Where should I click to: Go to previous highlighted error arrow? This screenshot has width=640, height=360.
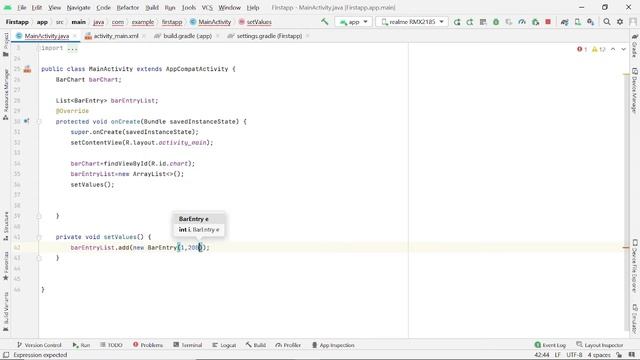613,49
